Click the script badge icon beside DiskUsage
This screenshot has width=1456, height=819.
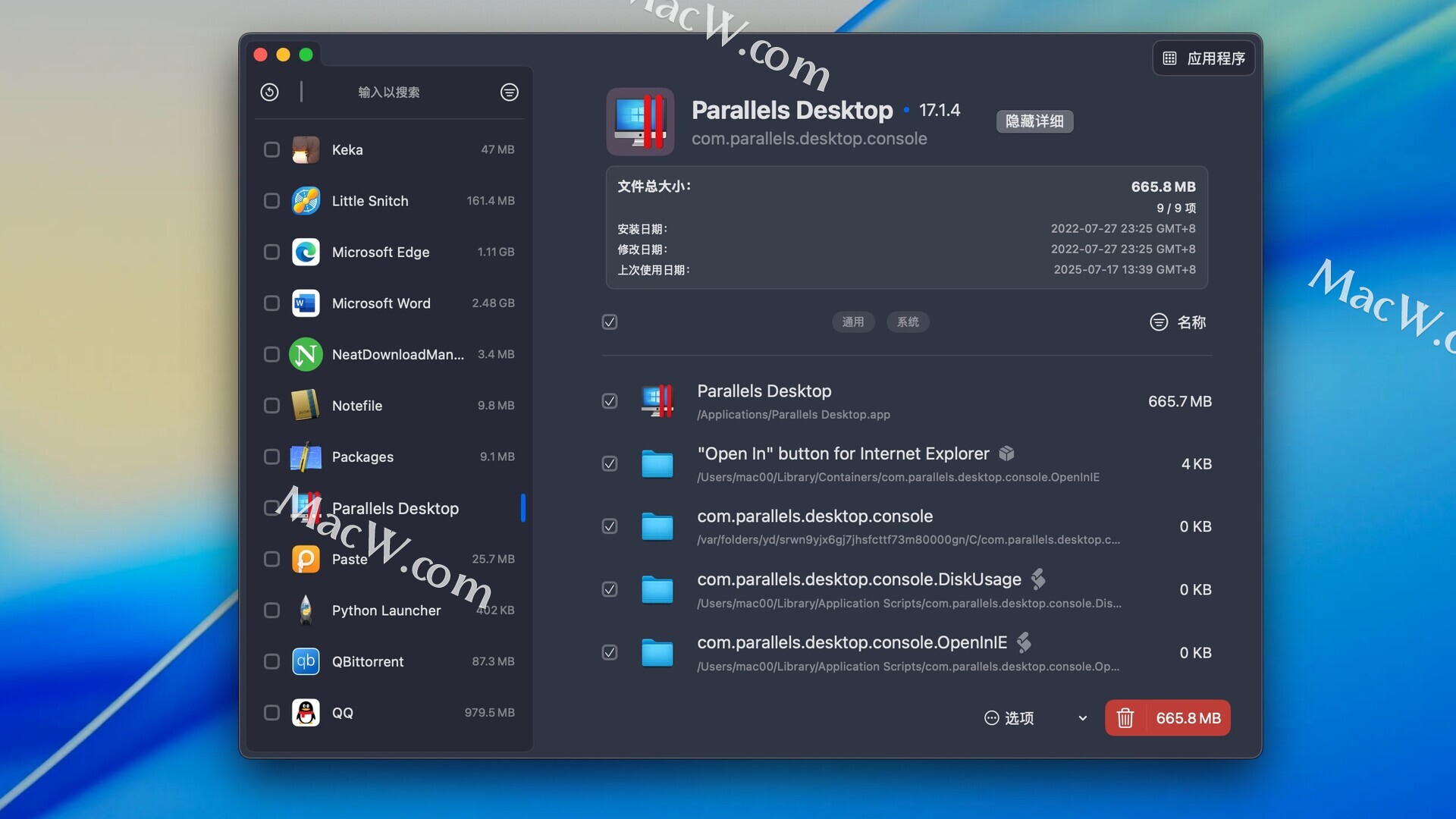point(1038,579)
